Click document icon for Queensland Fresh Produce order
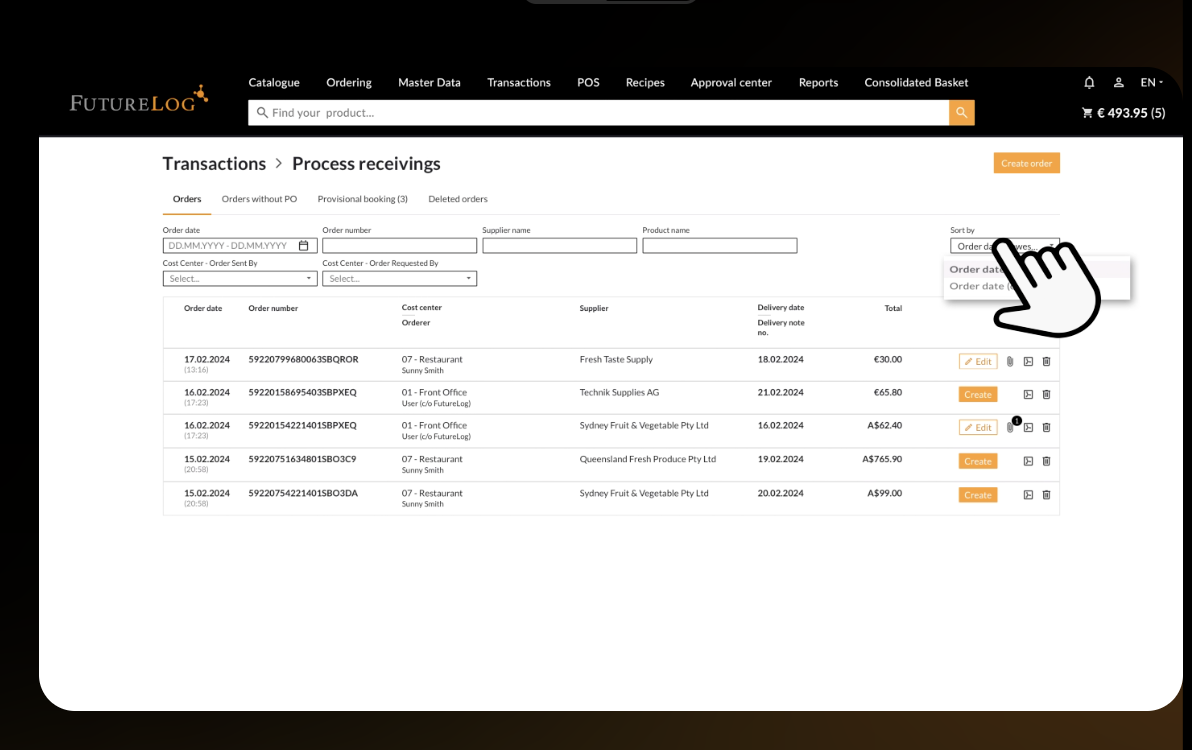Image resolution: width=1192 pixels, height=750 pixels. pos(1028,462)
